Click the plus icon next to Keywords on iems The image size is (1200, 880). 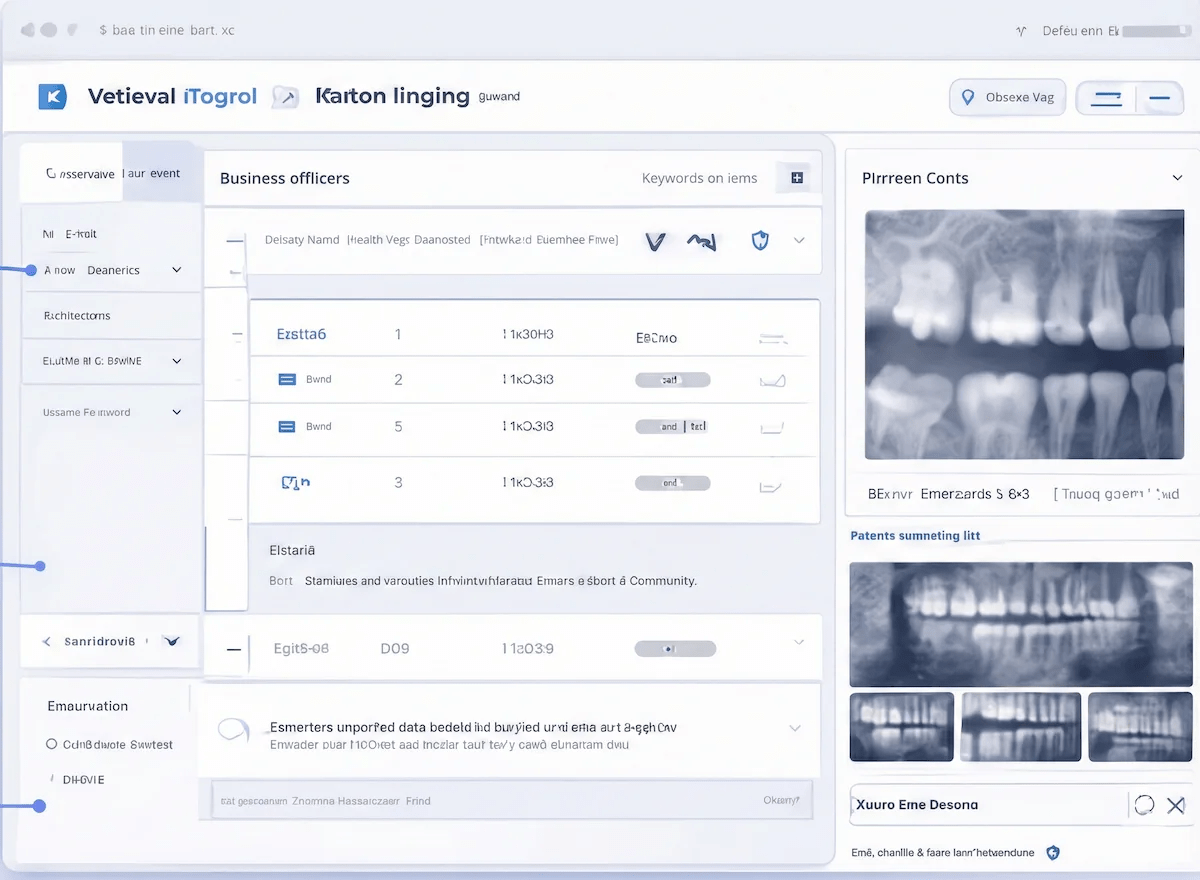(x=797, y=178)
